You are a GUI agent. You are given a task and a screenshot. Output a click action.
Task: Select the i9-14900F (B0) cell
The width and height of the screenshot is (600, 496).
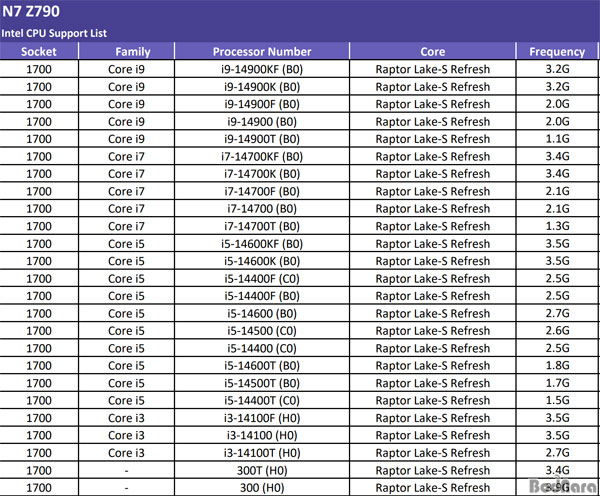point(262,104)
